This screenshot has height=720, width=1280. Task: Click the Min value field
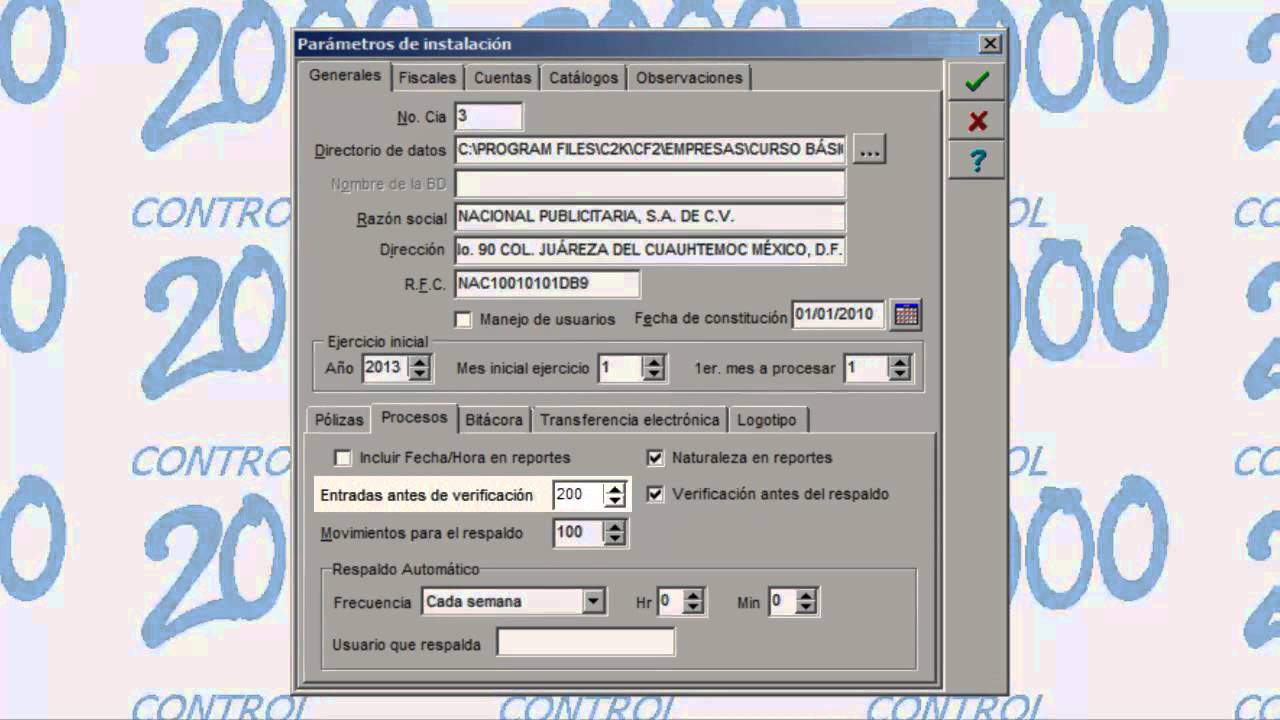pyautogui.click(x=782, y=602)
